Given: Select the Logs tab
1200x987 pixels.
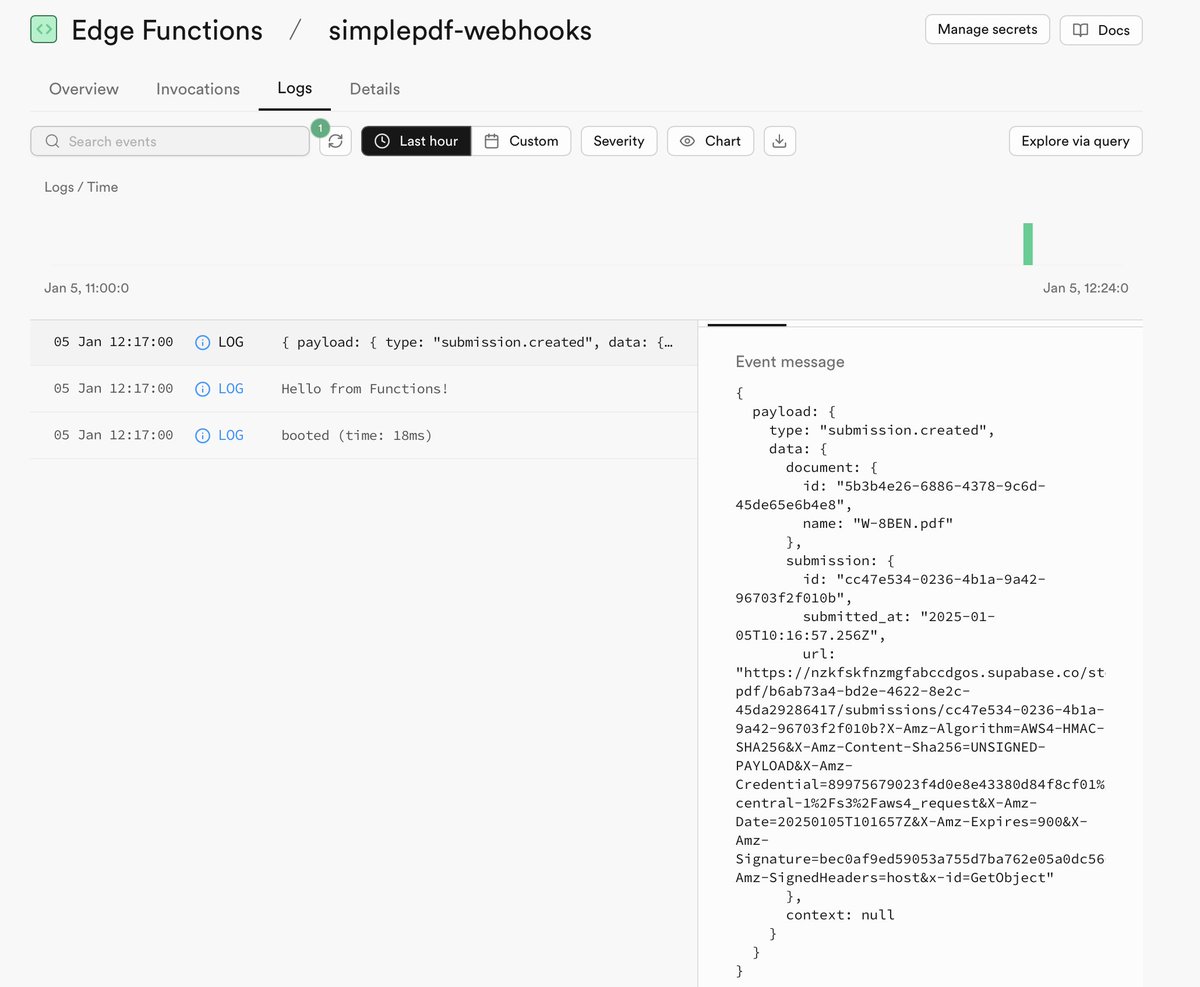Looking at the screenshot, I should 295,88.
